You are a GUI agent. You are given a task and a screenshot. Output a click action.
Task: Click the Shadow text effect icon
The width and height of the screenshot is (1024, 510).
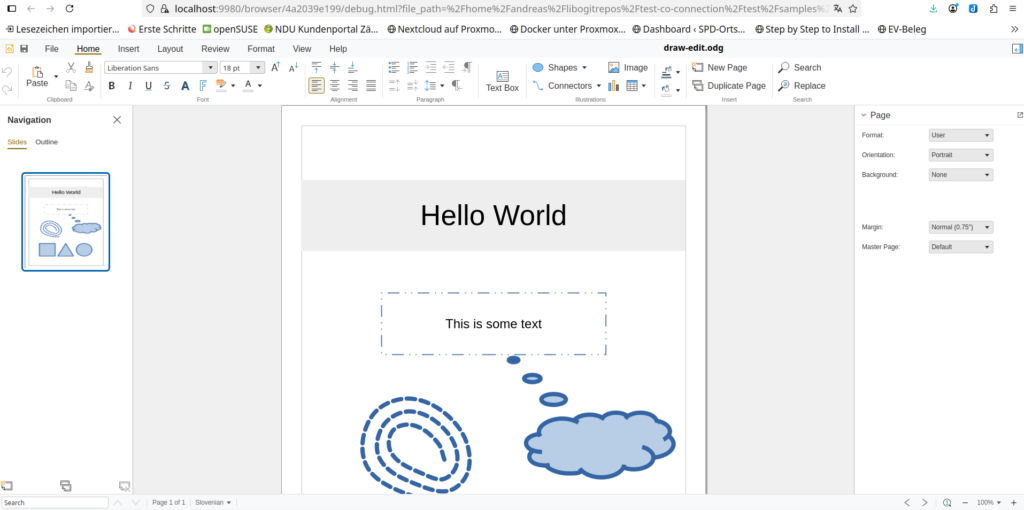[x=185, y=86]
